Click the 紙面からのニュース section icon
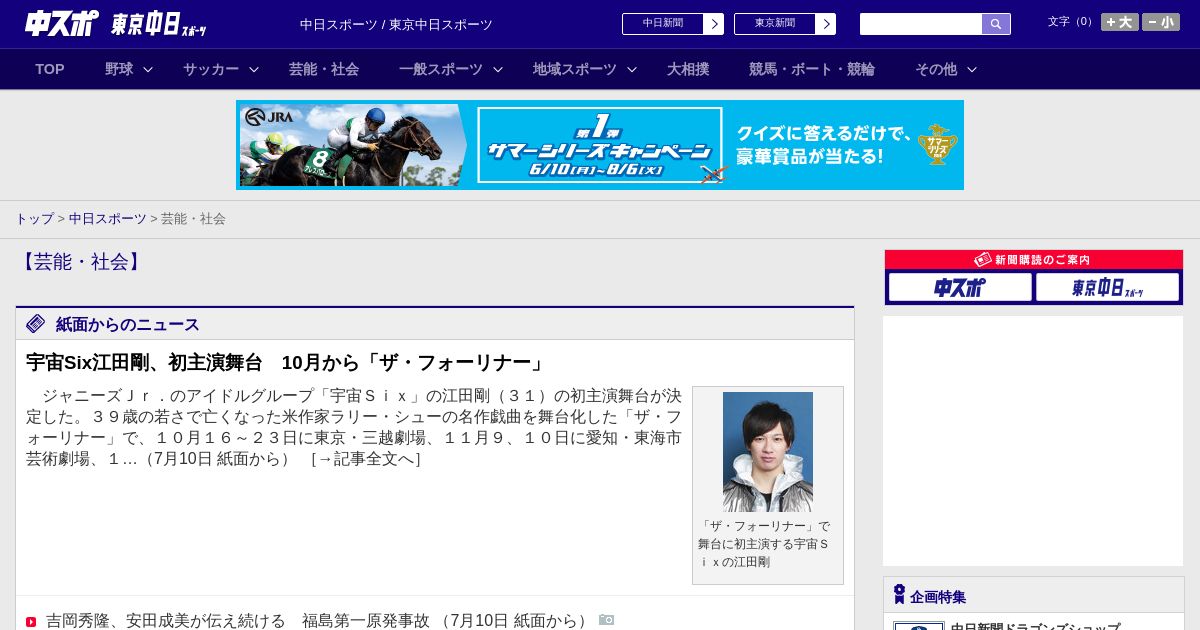This screenshot has height=630, width=1200. coord(36,324)
